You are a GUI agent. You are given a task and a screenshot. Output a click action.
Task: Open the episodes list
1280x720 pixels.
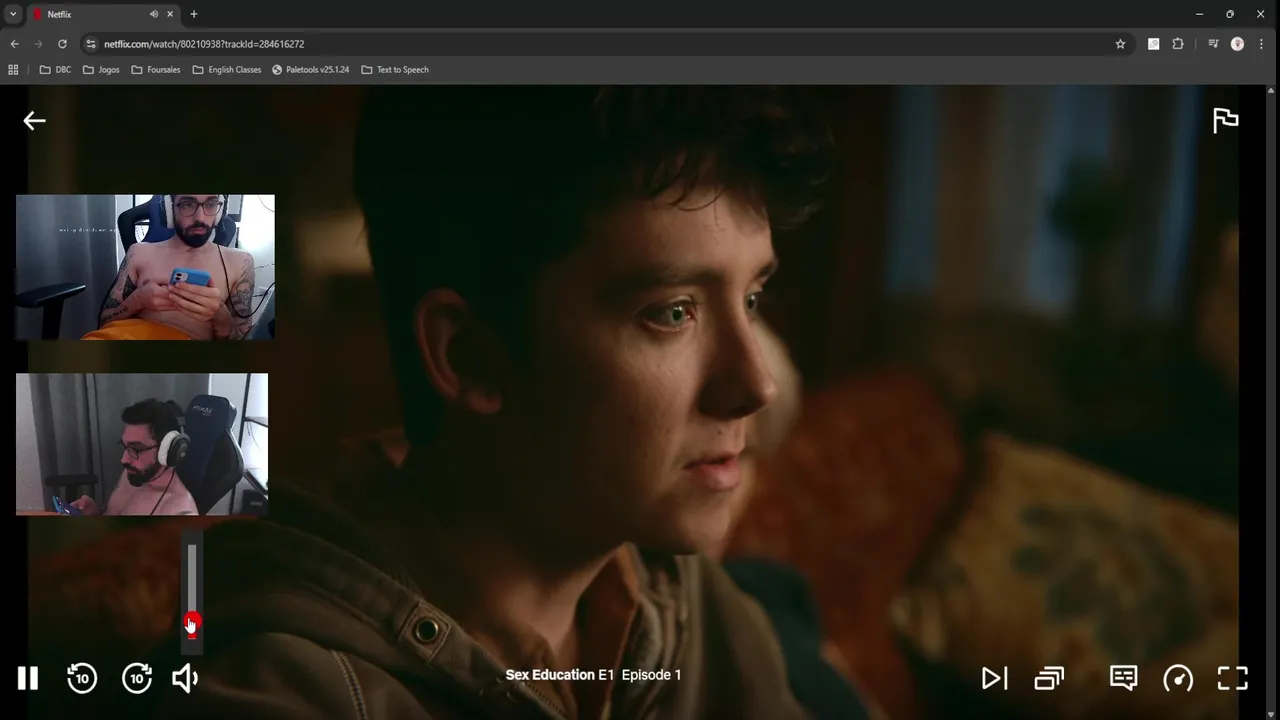click(1049, 678)
